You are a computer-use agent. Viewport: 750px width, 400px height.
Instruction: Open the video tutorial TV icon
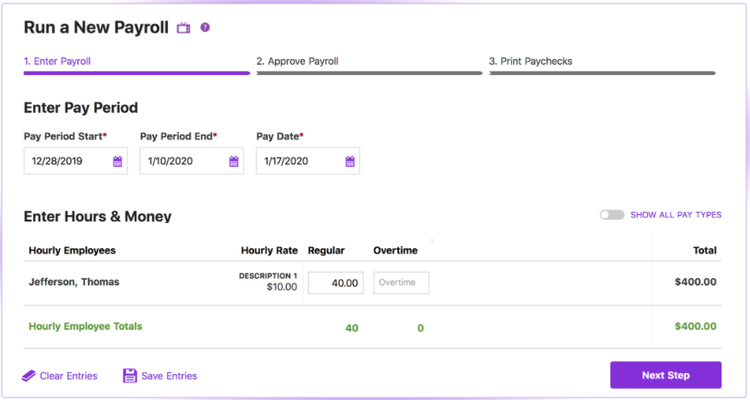184,28
